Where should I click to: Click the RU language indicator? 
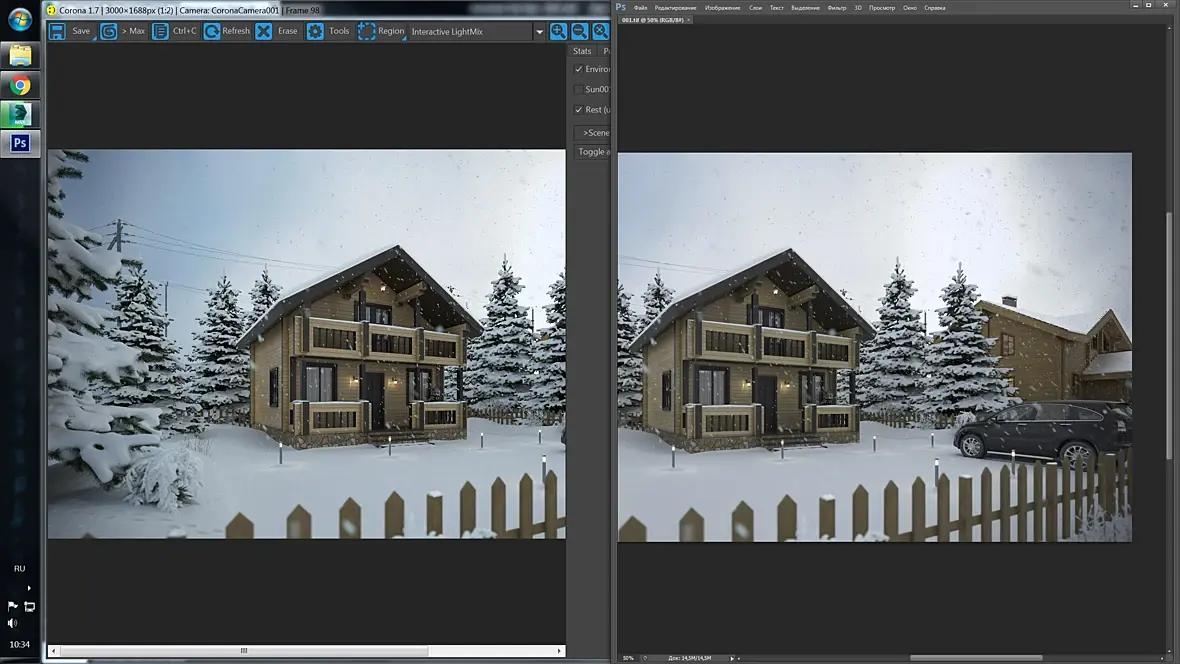pyautogui.click(x=20, y=568)
